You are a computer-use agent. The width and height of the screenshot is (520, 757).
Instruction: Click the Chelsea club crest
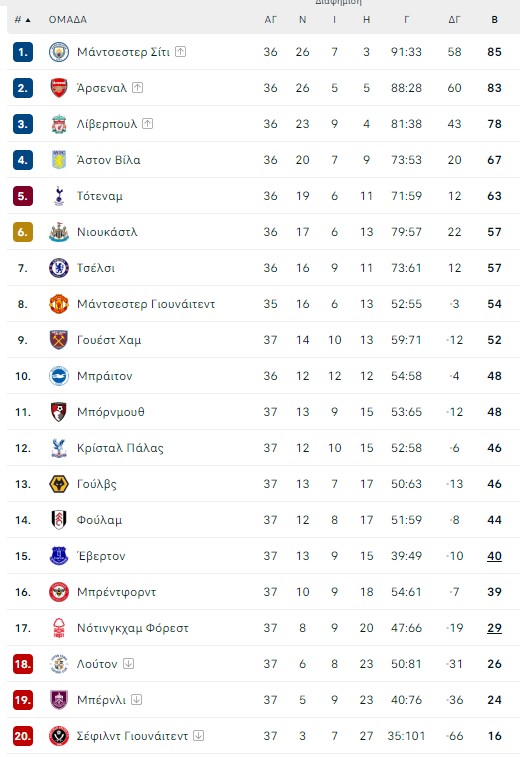pos(59,268)
